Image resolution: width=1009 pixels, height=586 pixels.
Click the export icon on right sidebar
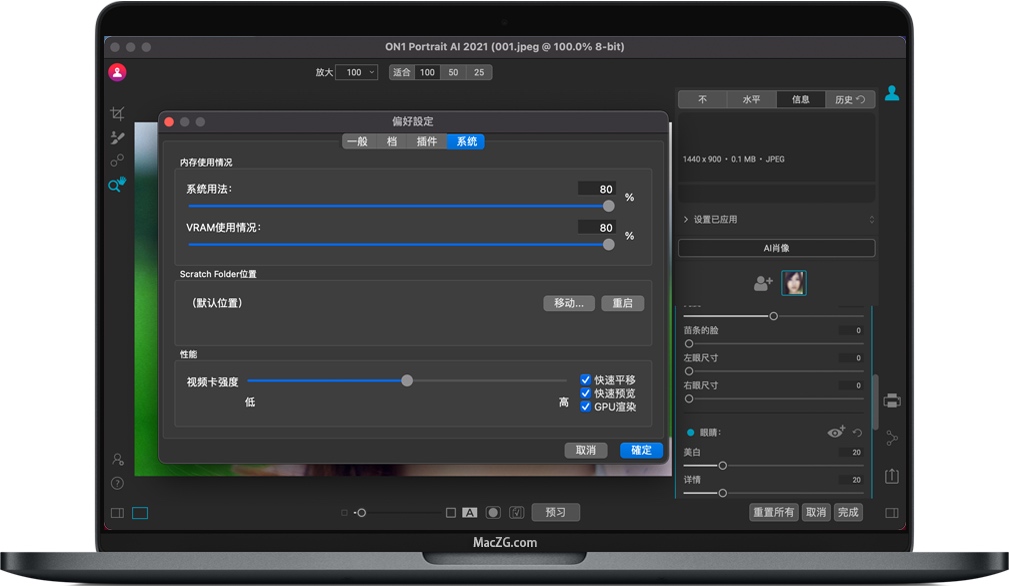click(892, 476)
